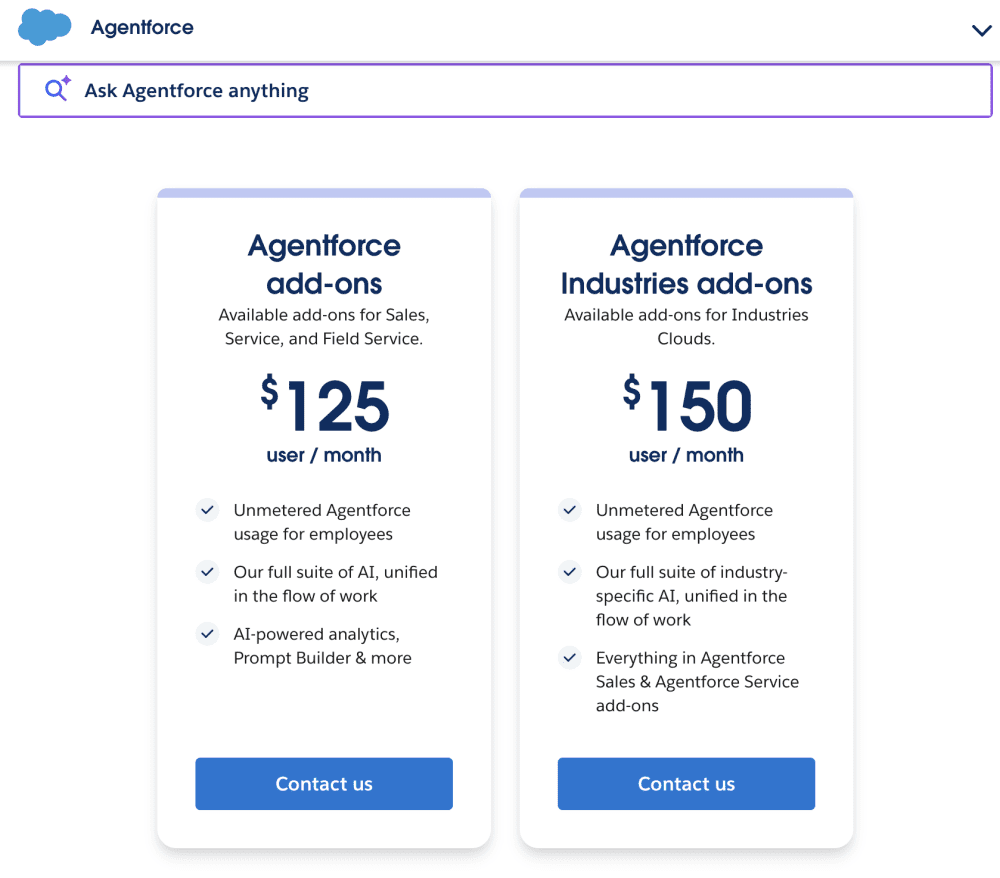Select the Agentforce add-ons card heading
Screen dimensions: 1000x878
[x=324, y=264]
